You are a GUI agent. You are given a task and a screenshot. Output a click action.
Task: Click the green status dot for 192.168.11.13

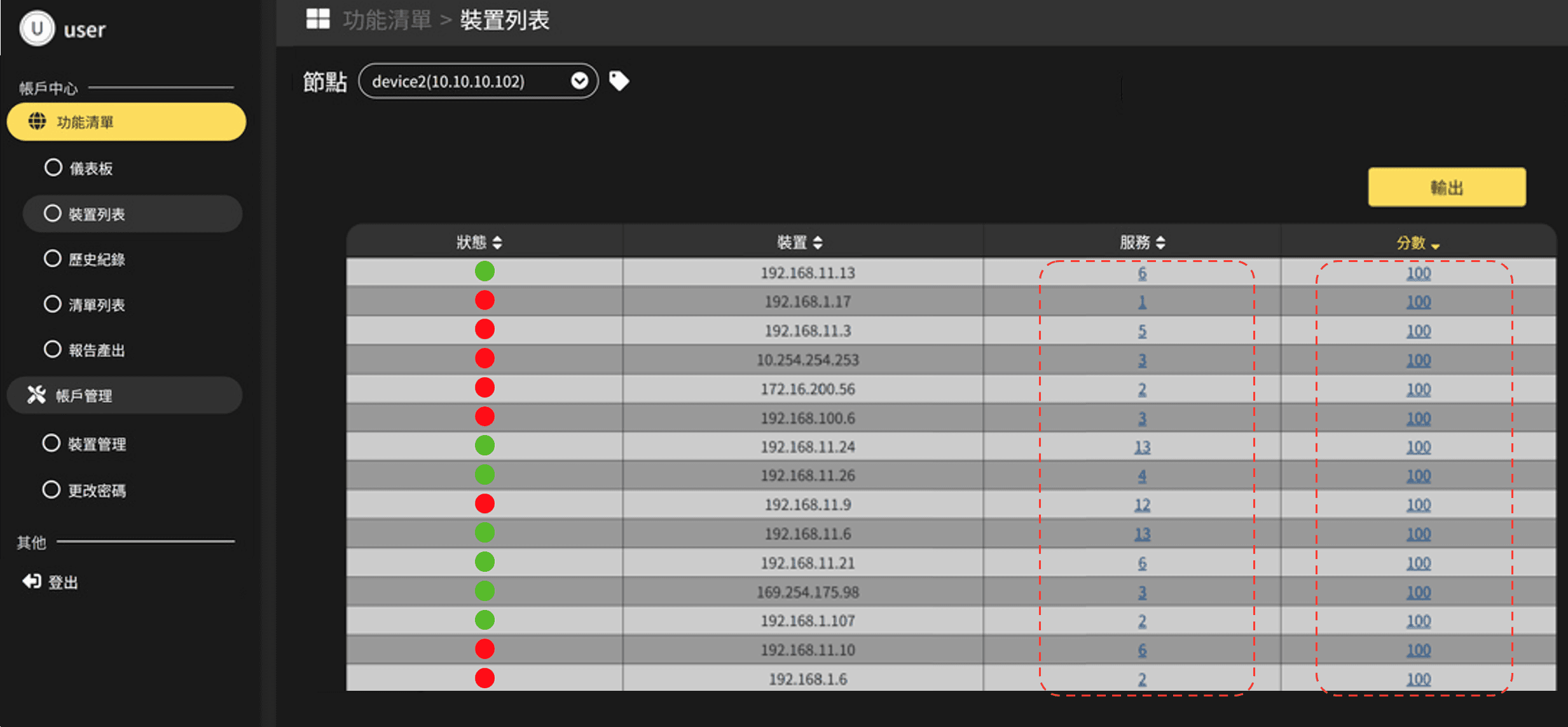[485, 271]
